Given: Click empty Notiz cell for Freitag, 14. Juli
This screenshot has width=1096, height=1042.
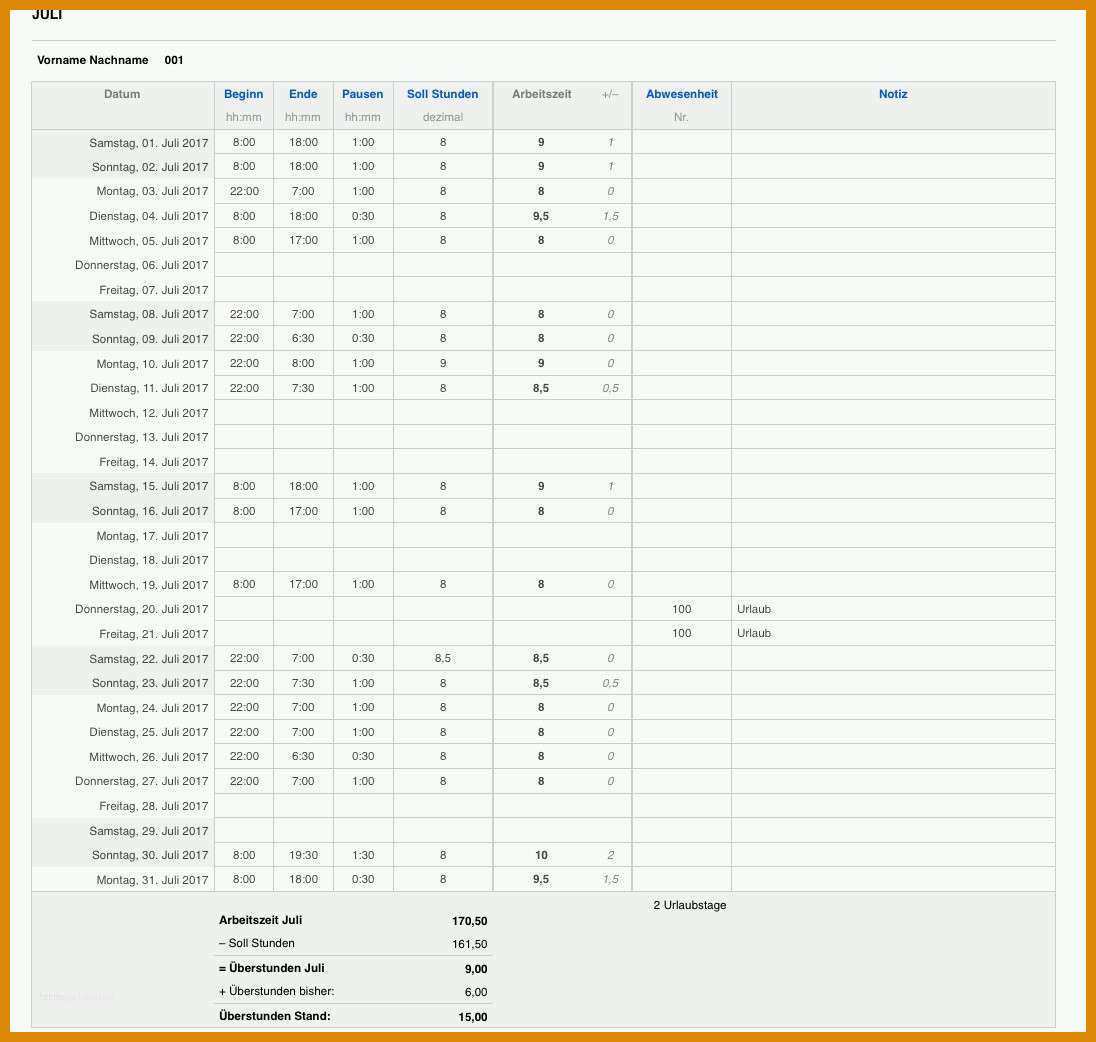Looking at the screenshot, I should [893, 461].
